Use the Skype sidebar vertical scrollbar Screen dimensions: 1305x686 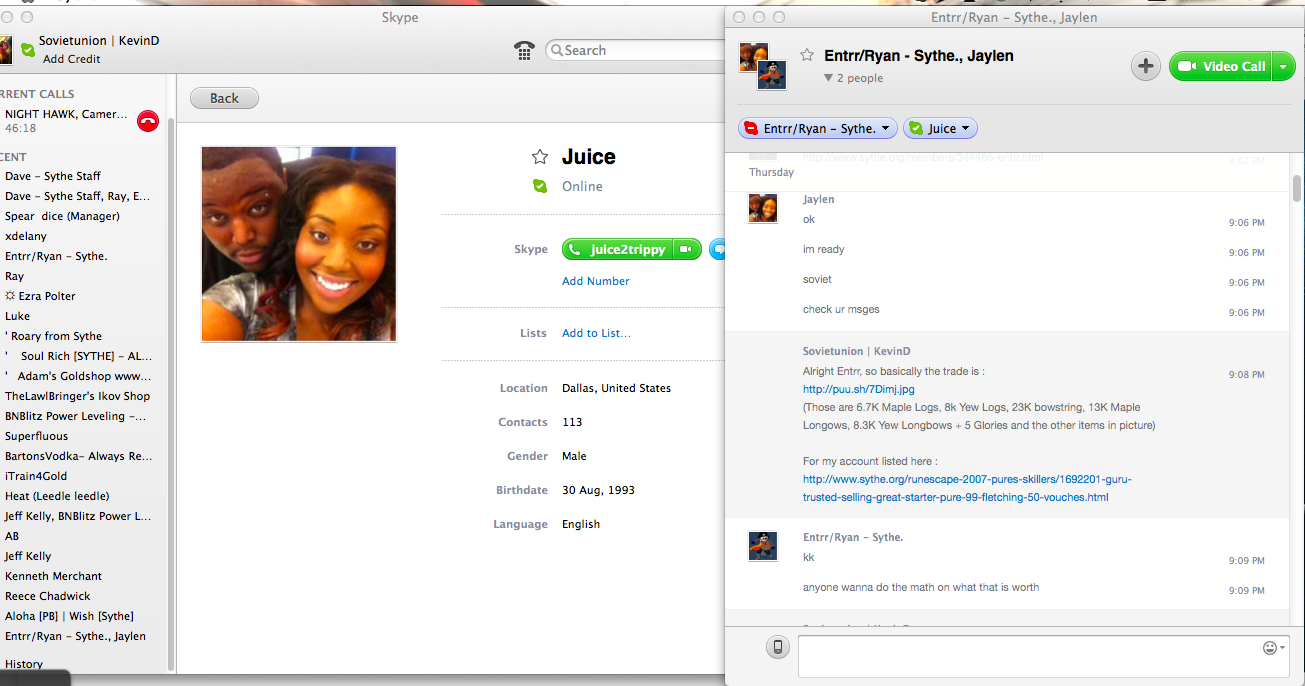click(171, 395)
